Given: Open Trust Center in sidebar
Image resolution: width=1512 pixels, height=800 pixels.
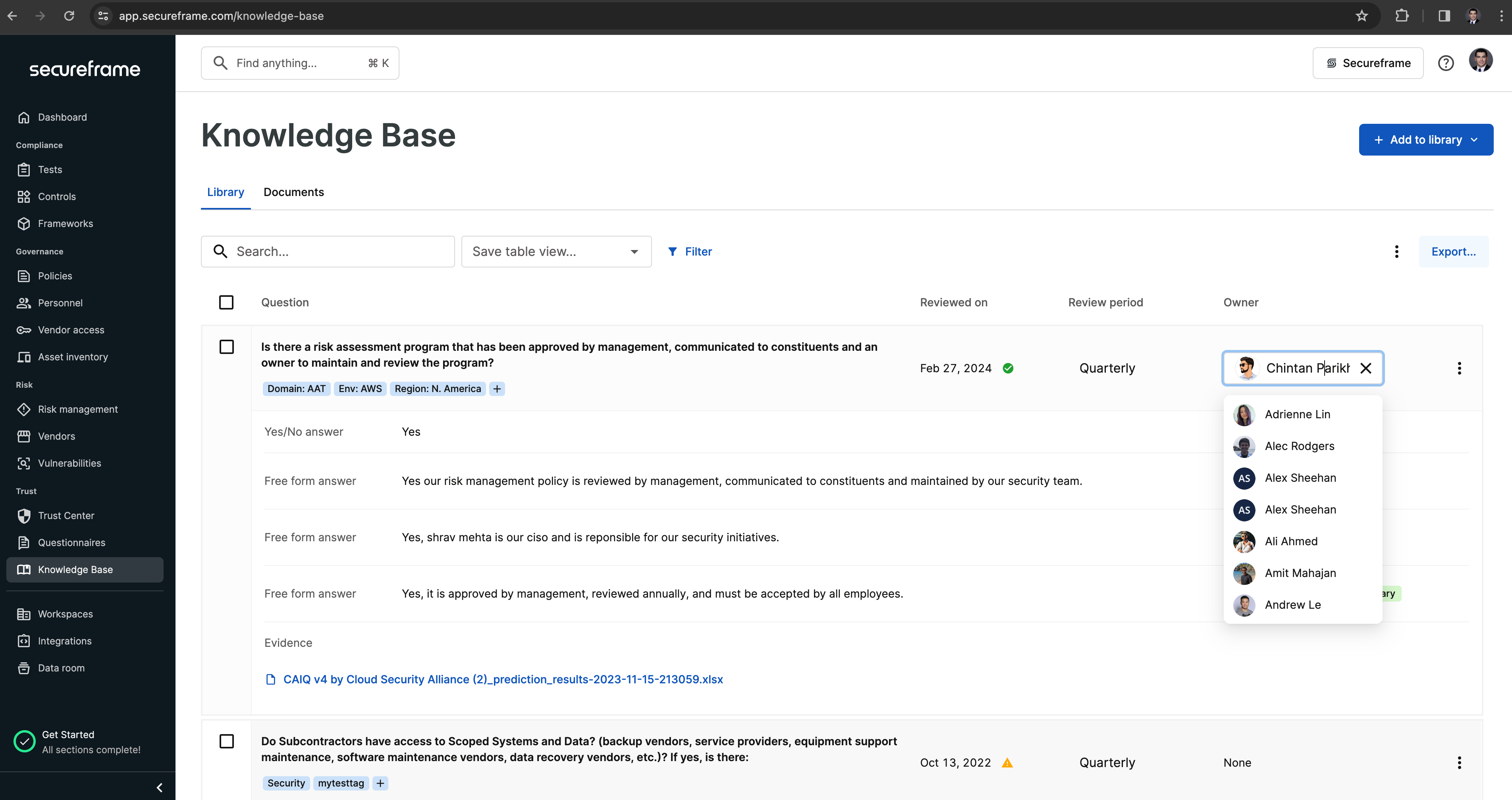Looking at the screenshot, I should click(66, 515).
